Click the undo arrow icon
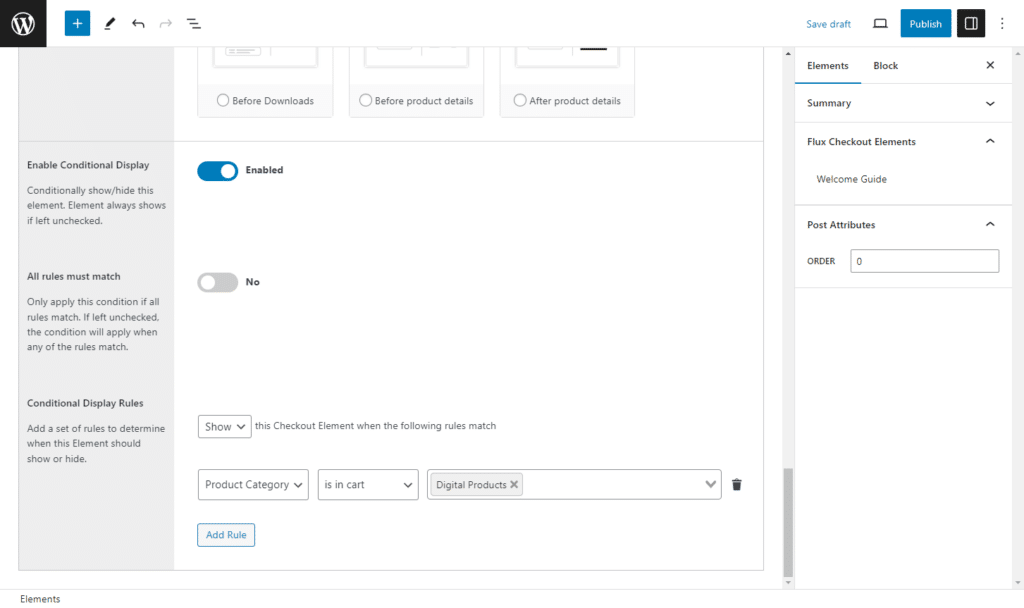This screenshot has width=1024, height=608. coord(138,23)
